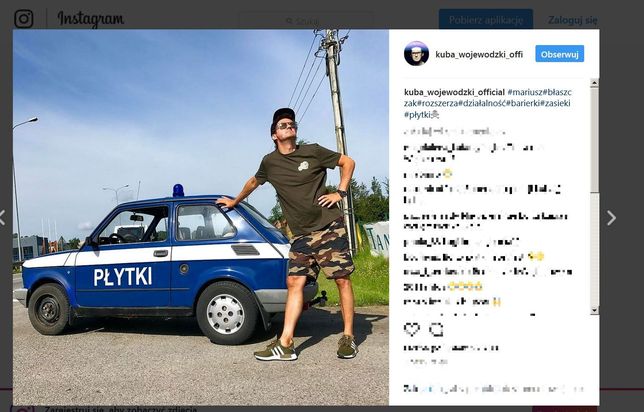644x412 pixels.
Task: Like the post with the heart icon
Action: tap(412, 329)
